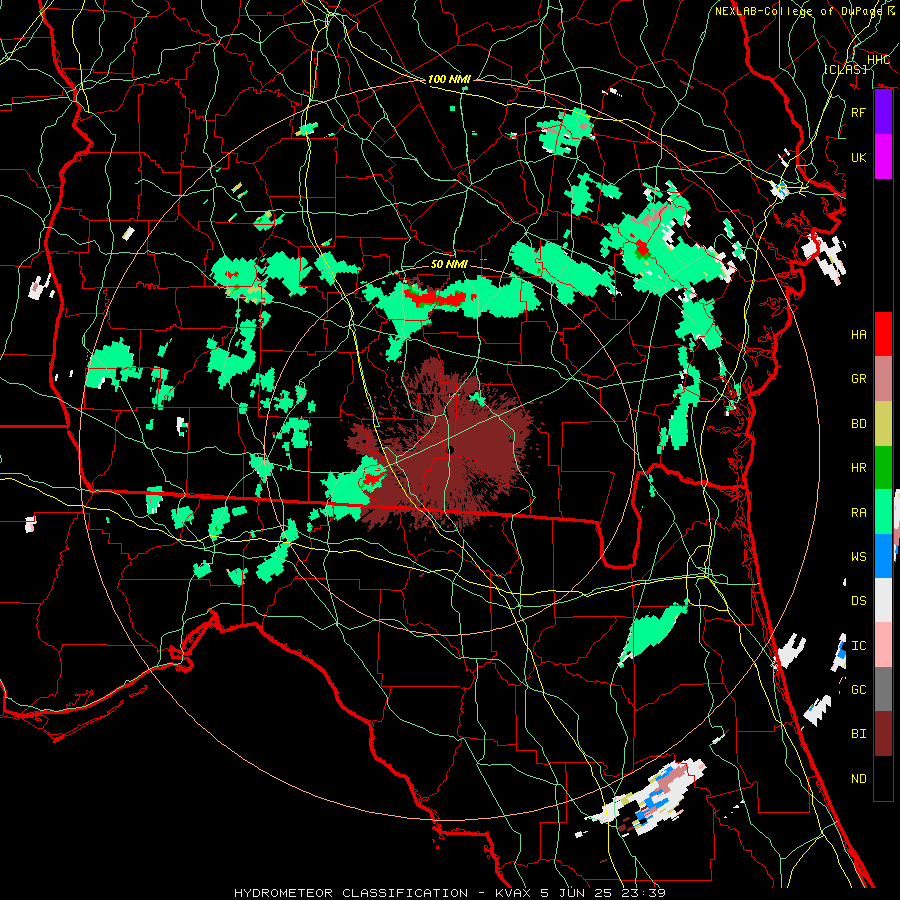Click the BI legend label

click(x=859, y=733)
